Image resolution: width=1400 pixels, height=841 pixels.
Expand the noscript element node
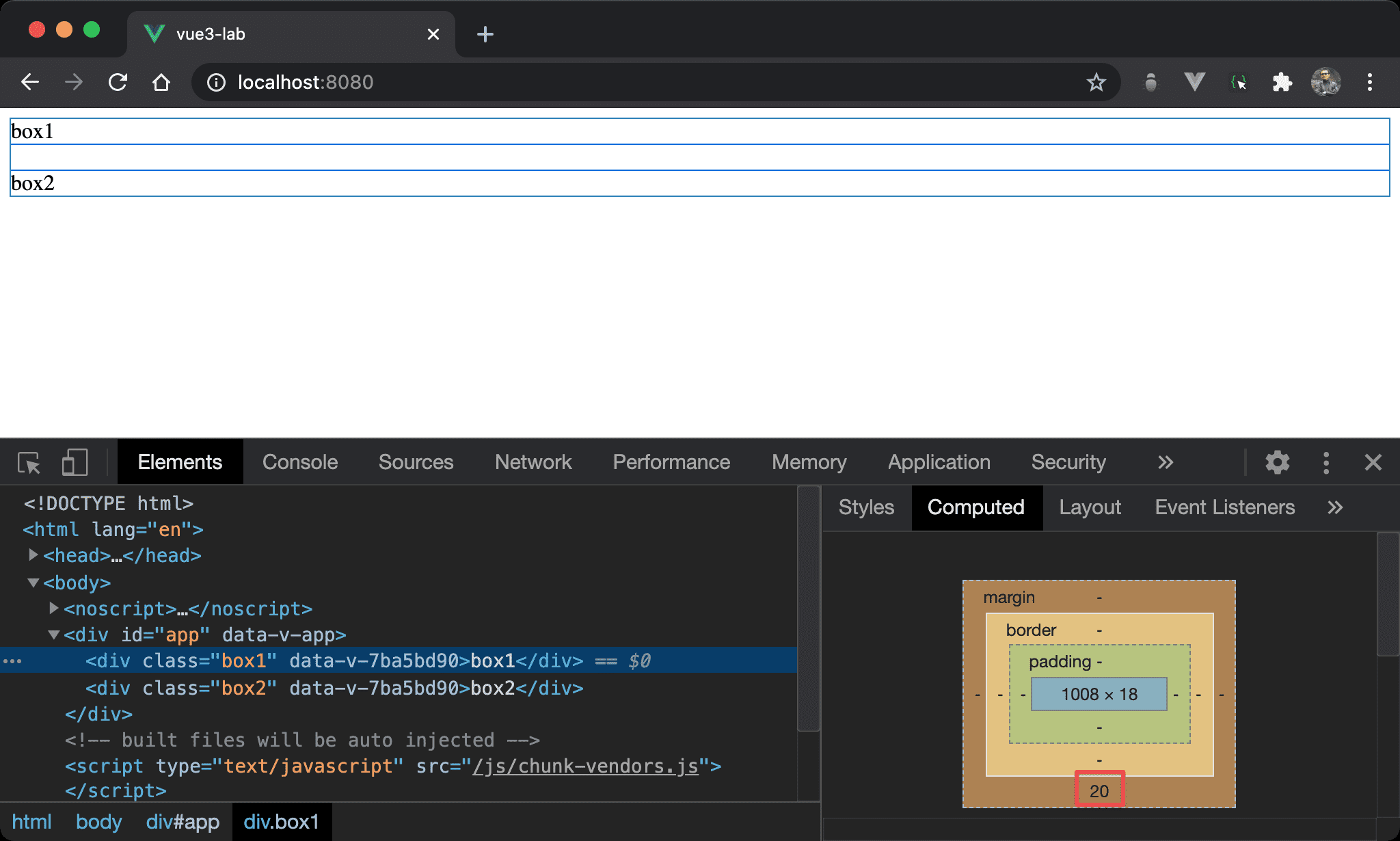pyautogui.click(x=54, y=608)
